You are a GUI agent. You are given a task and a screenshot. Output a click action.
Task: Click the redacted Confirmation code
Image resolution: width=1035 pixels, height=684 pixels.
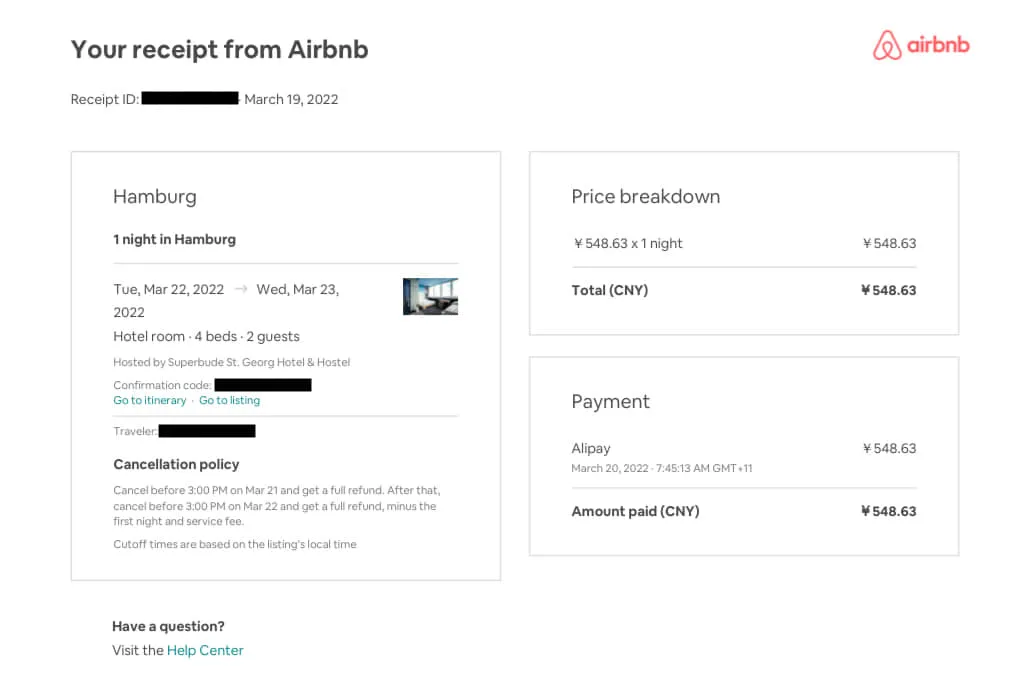coord(263,384)
